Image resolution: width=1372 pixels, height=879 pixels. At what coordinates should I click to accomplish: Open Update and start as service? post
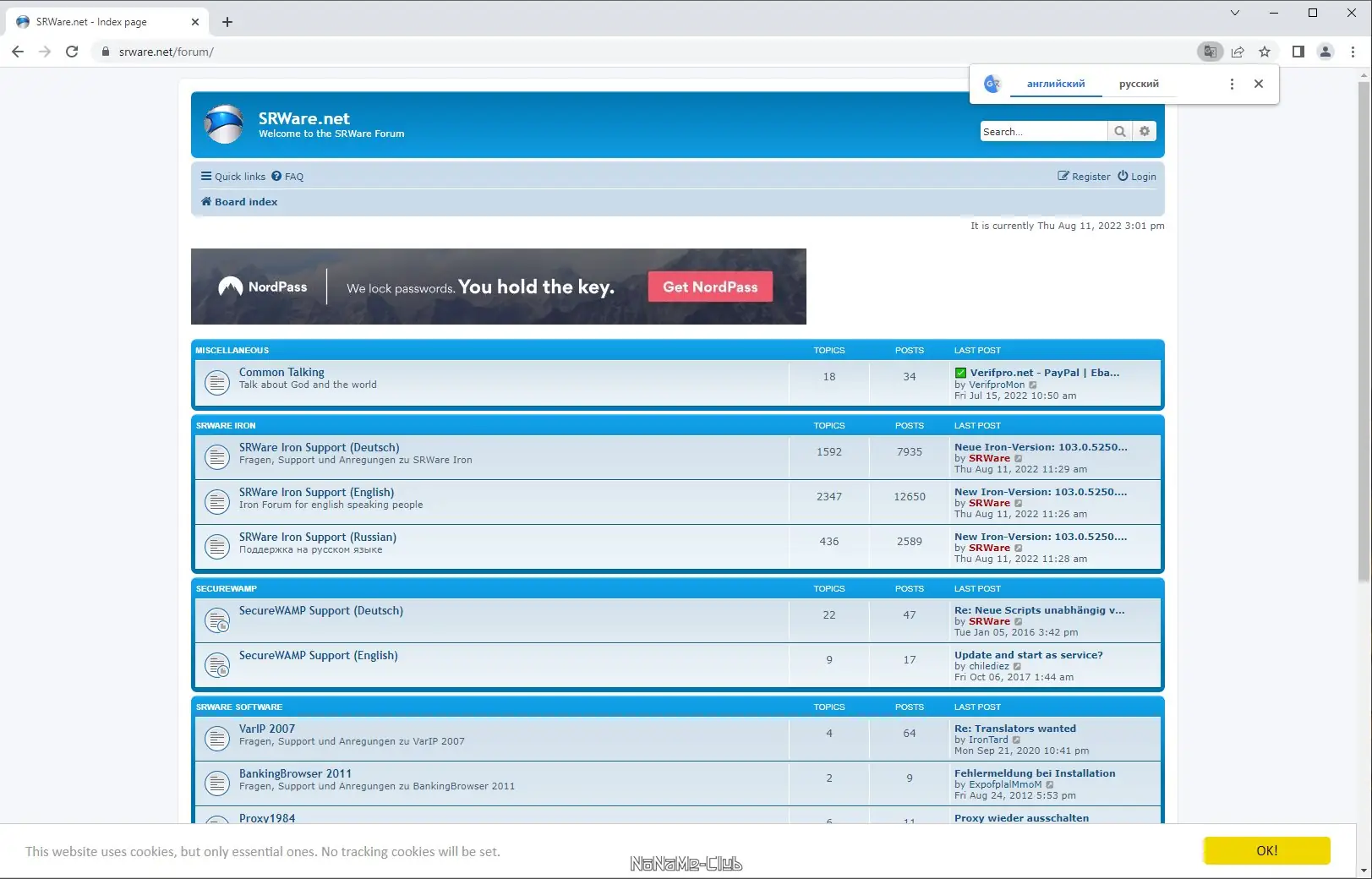click(x=1029, y=655)
